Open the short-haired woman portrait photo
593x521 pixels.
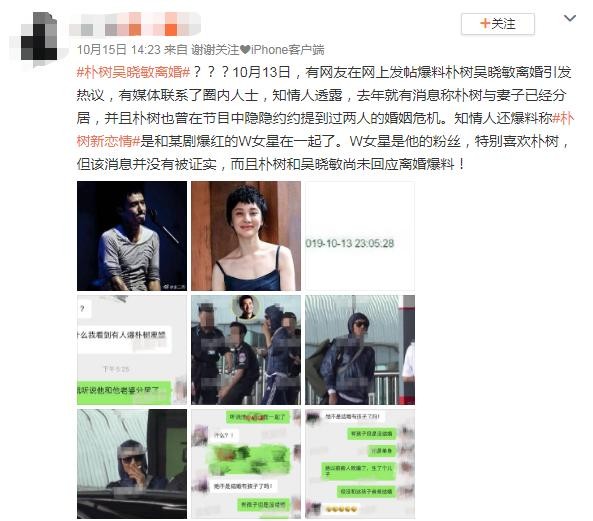tap(246, 236)
